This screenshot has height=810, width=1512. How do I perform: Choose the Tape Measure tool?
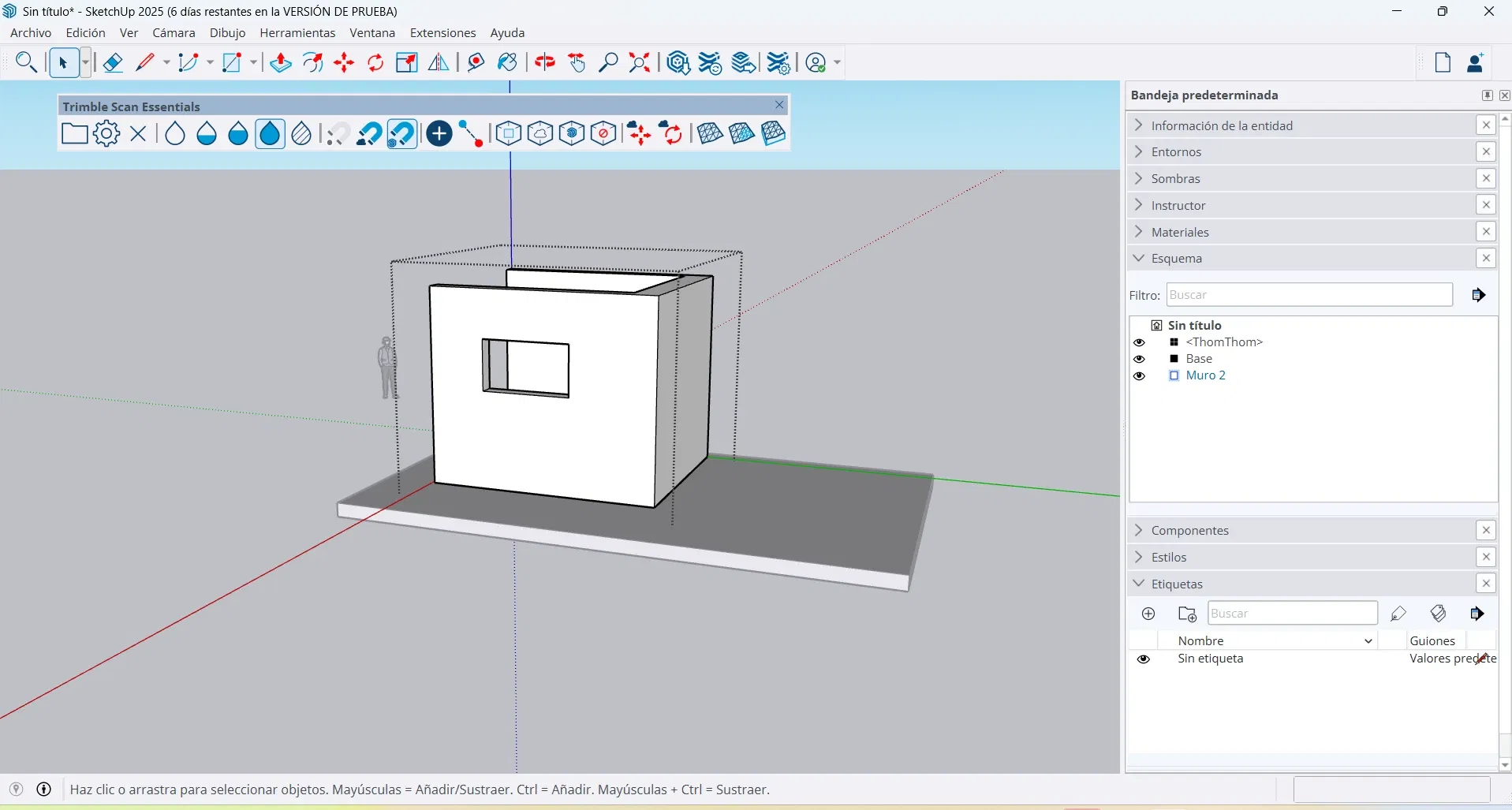pyautogui.click(x=476, y=62)
